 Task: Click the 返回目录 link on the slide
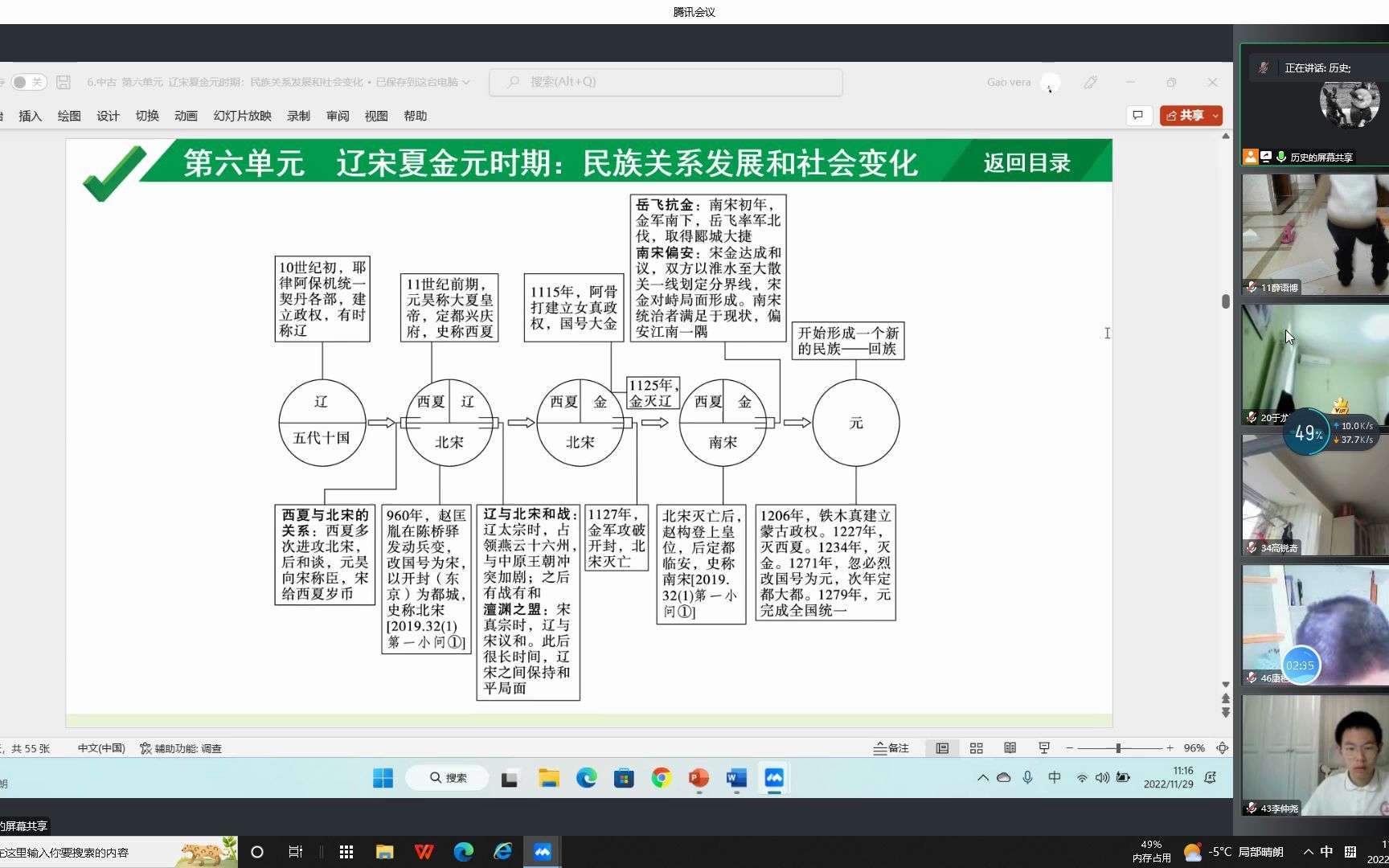(1026, 163)
